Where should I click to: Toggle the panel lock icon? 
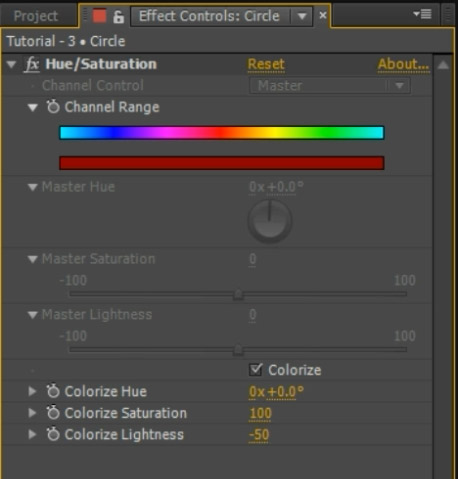click(x=118, y=17)
